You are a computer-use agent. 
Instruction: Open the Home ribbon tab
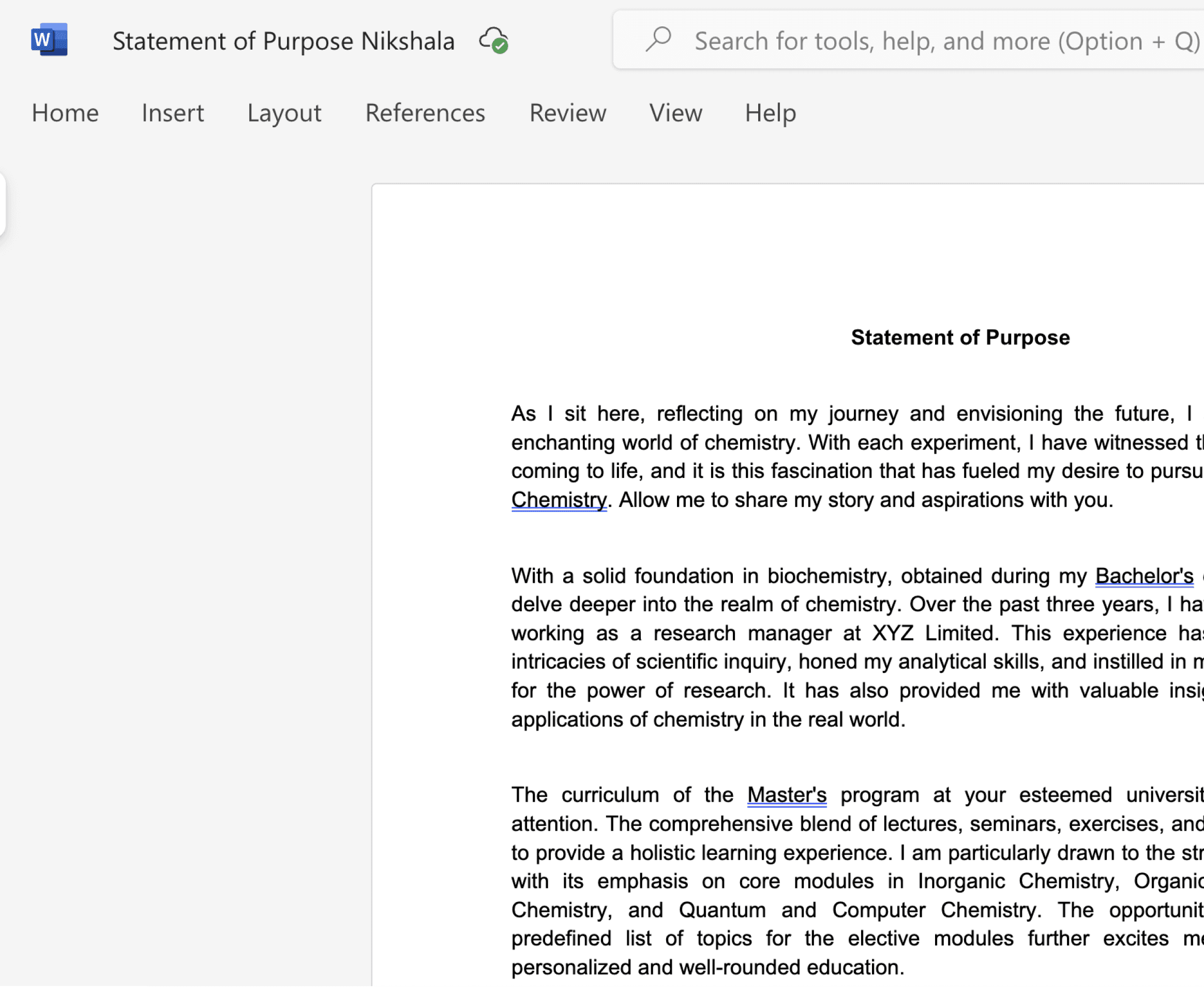[x=65, y=113]
